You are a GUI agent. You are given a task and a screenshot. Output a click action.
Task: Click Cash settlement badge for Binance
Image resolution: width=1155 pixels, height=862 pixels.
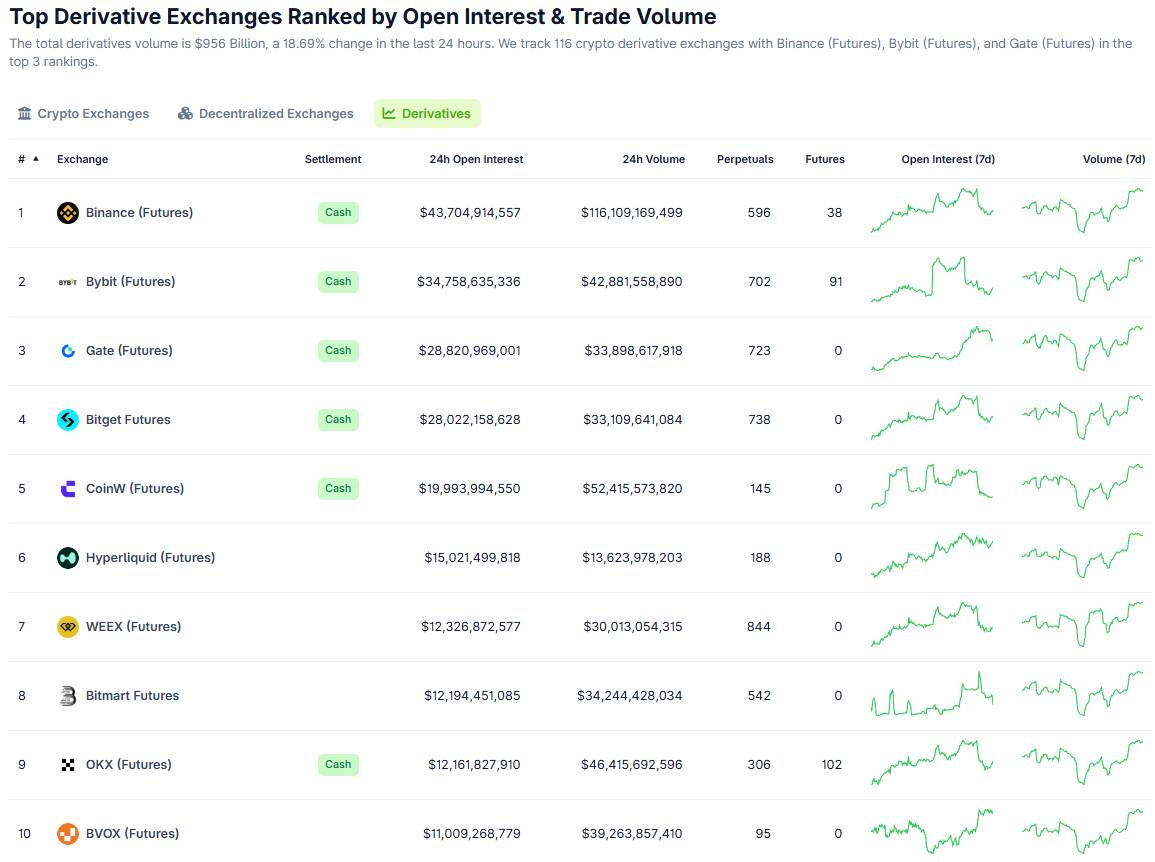[338, 213]
